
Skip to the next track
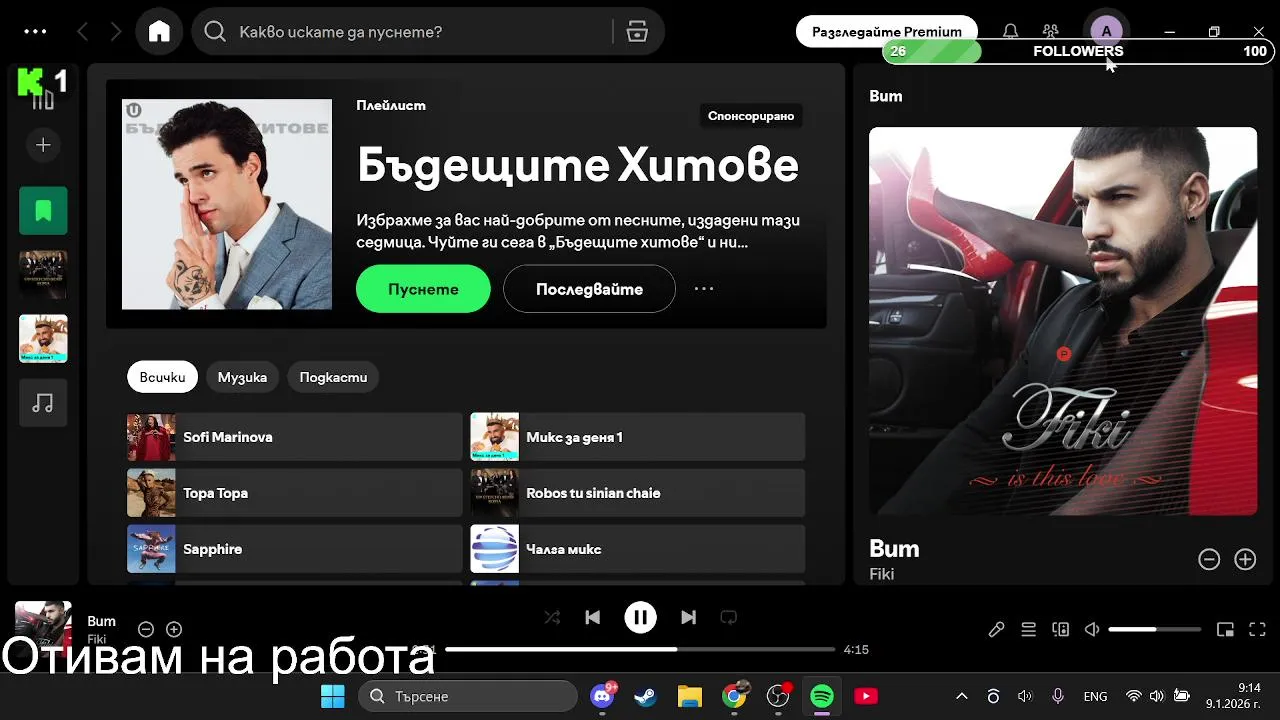[688, 618]
